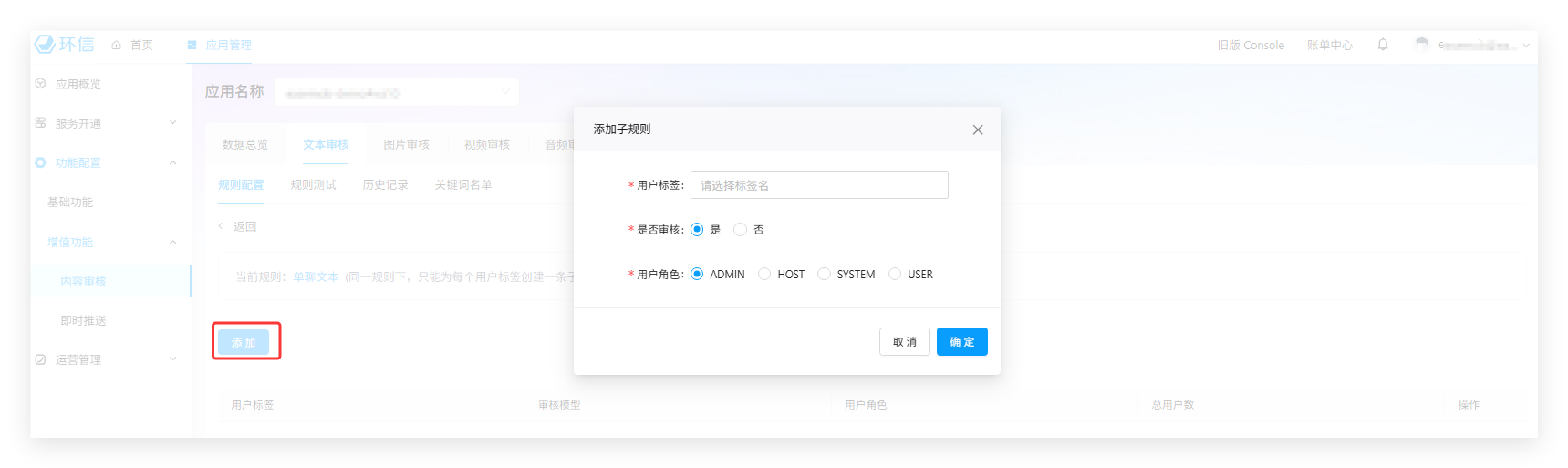1568x468 pixels.
Task: Click the 服务开通 sidebar icon
Action: click(40, 123)
